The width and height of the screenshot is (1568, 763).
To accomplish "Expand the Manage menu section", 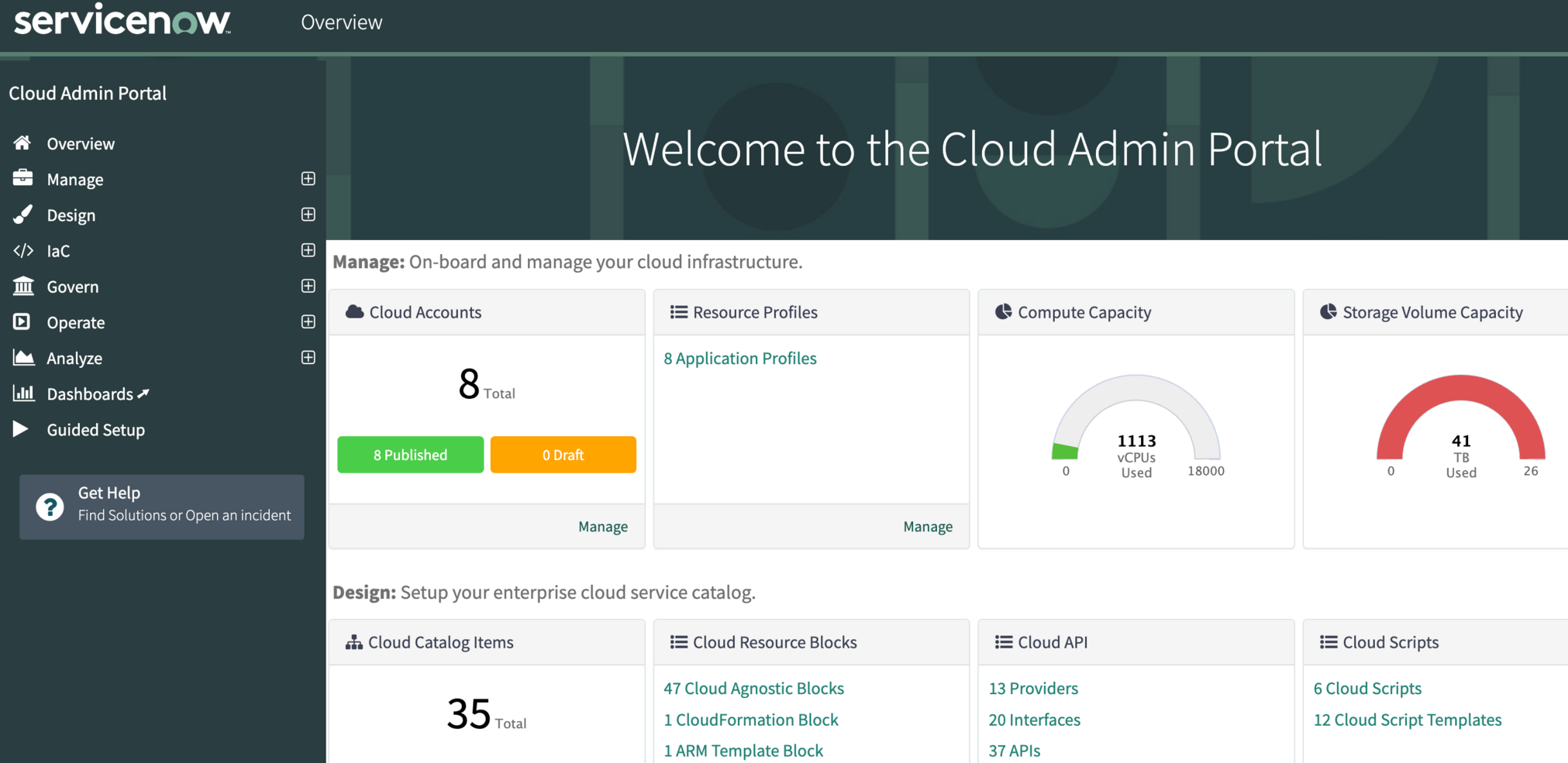I will click(308, 179).
